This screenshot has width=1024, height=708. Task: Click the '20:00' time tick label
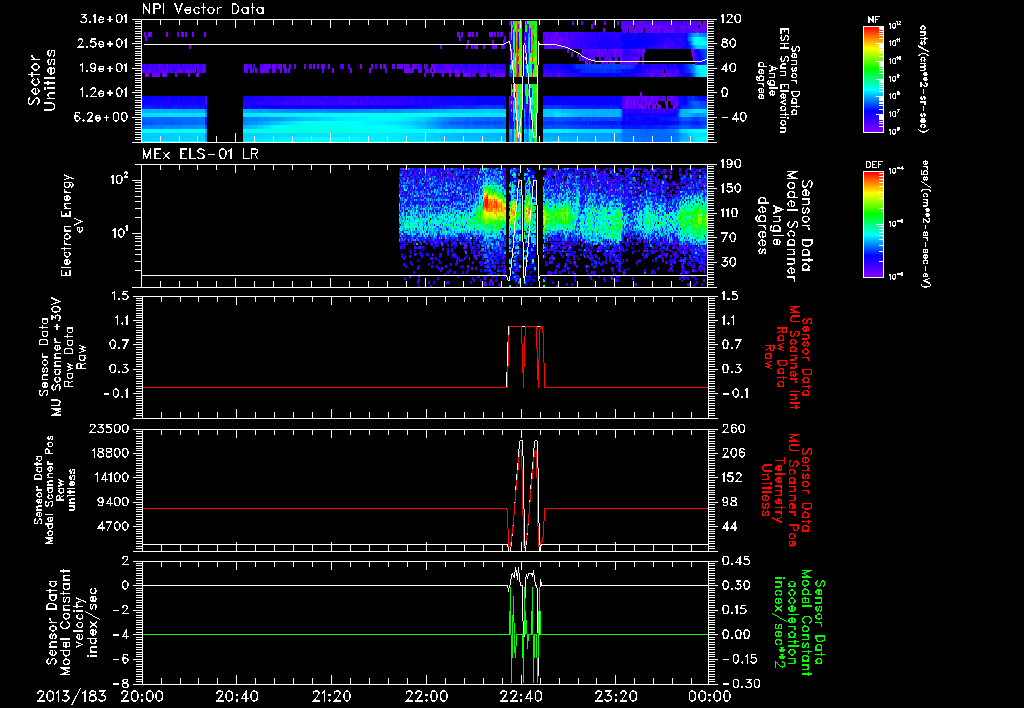[143, 696]
